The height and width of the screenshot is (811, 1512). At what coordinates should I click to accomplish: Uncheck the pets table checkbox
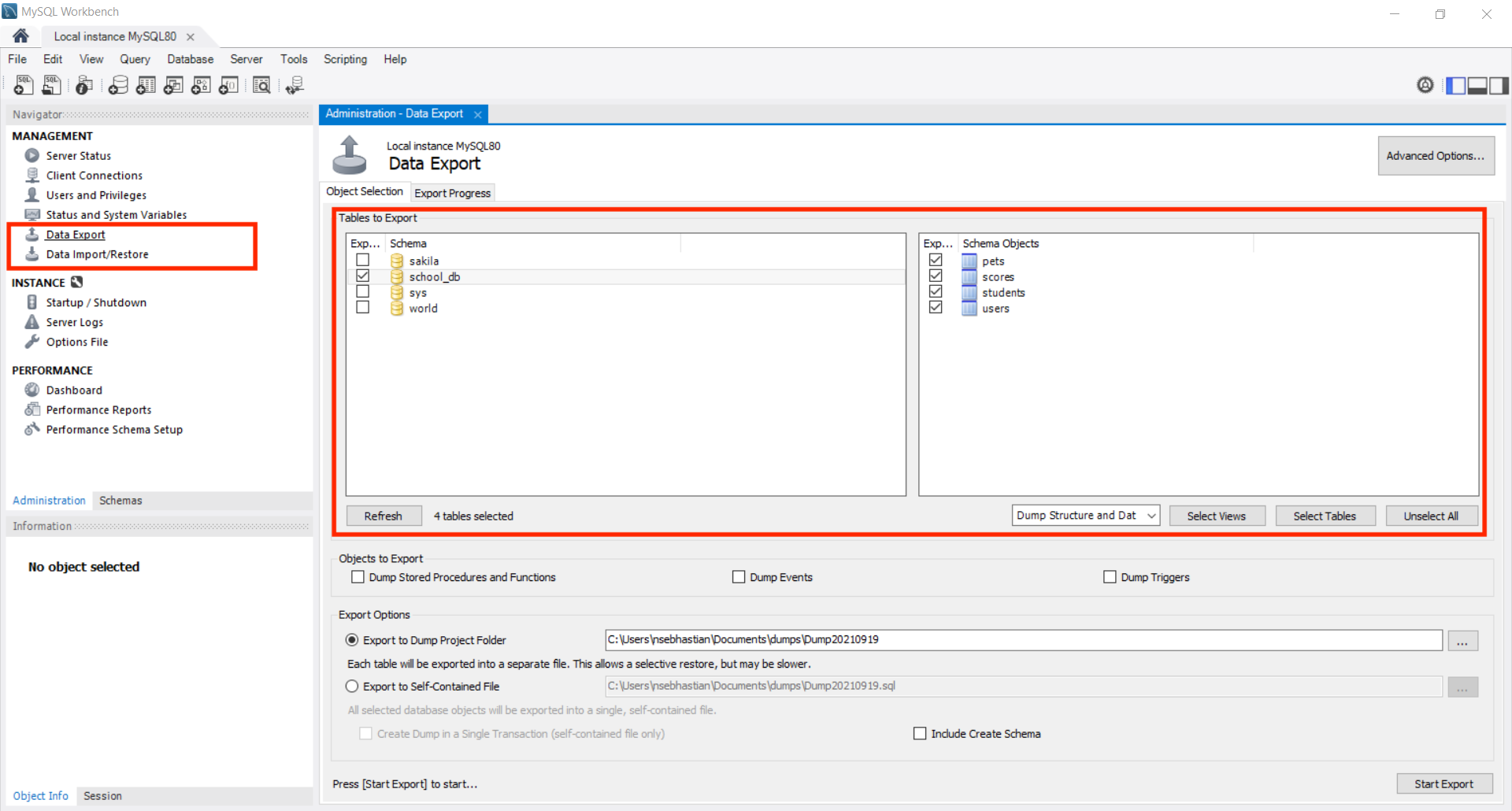(x=936, y=260)
